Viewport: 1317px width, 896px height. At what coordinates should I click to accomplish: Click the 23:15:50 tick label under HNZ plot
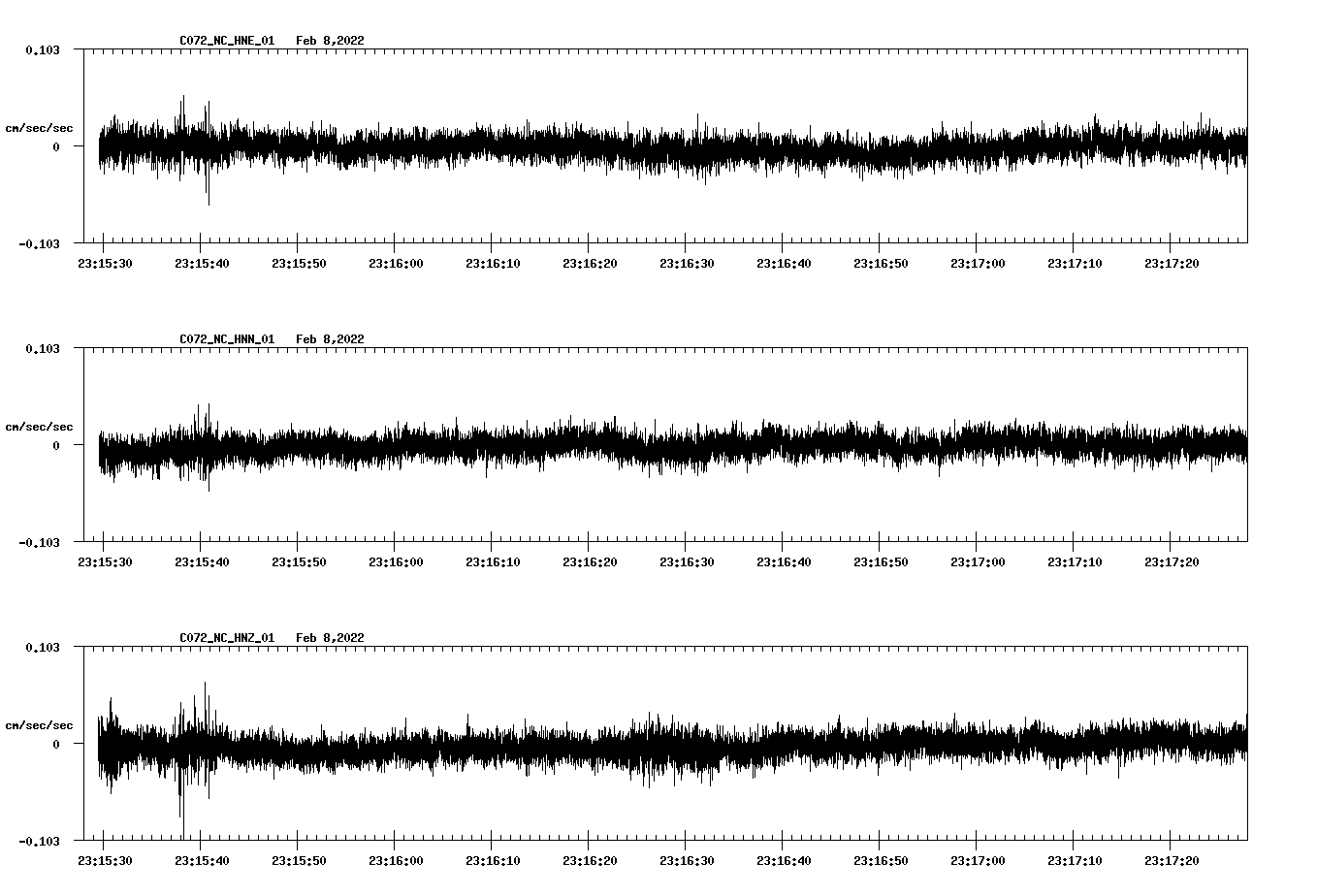click(299, 861)
